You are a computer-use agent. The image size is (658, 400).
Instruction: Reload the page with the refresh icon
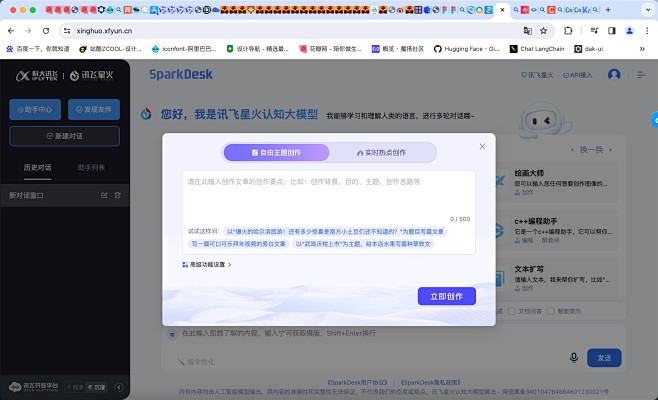tap(46, 31)
